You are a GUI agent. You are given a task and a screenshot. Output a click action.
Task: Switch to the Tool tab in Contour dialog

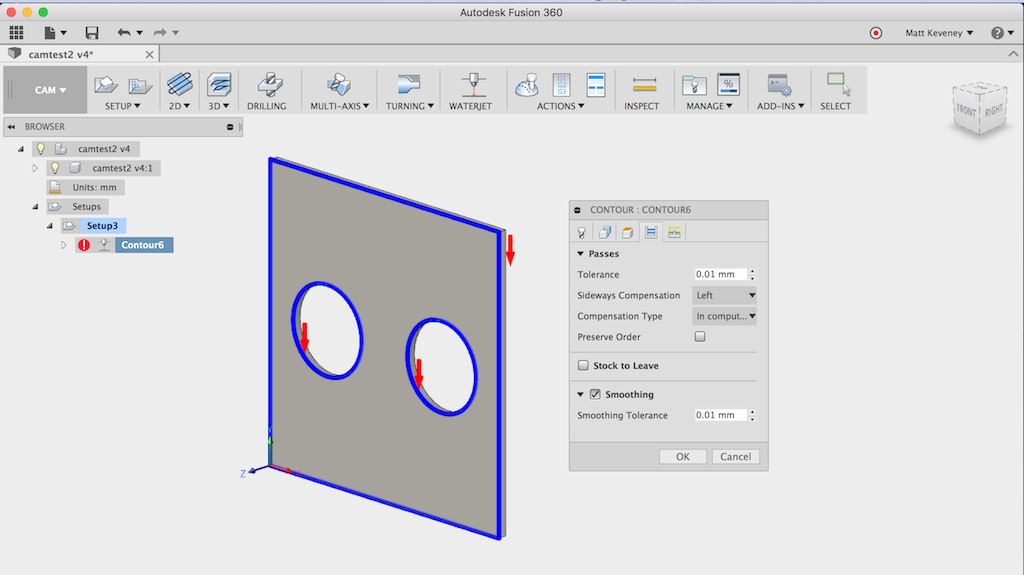[x=582, y=232]
